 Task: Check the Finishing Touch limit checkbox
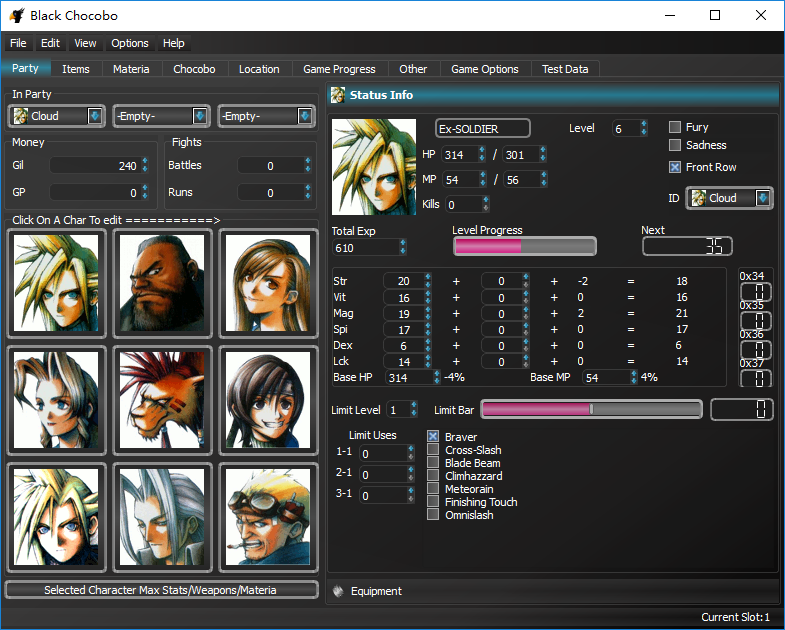click(433, 501)
